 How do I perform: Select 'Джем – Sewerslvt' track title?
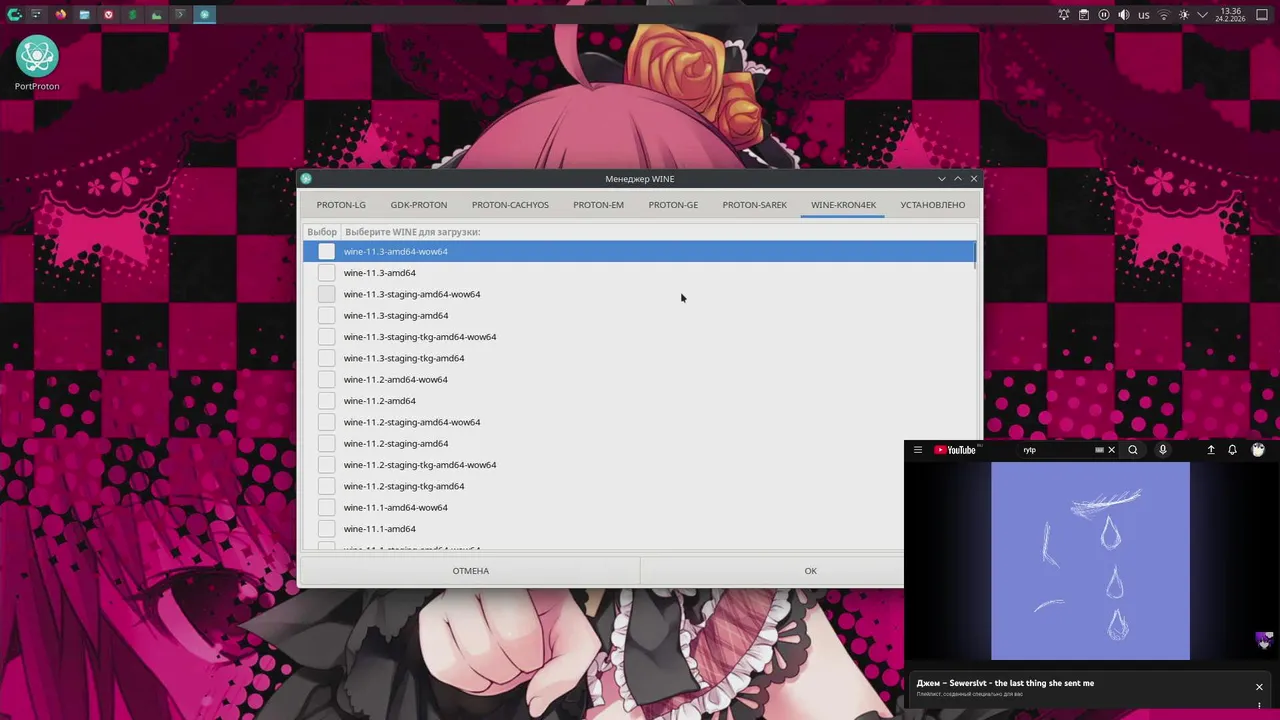1005,683
